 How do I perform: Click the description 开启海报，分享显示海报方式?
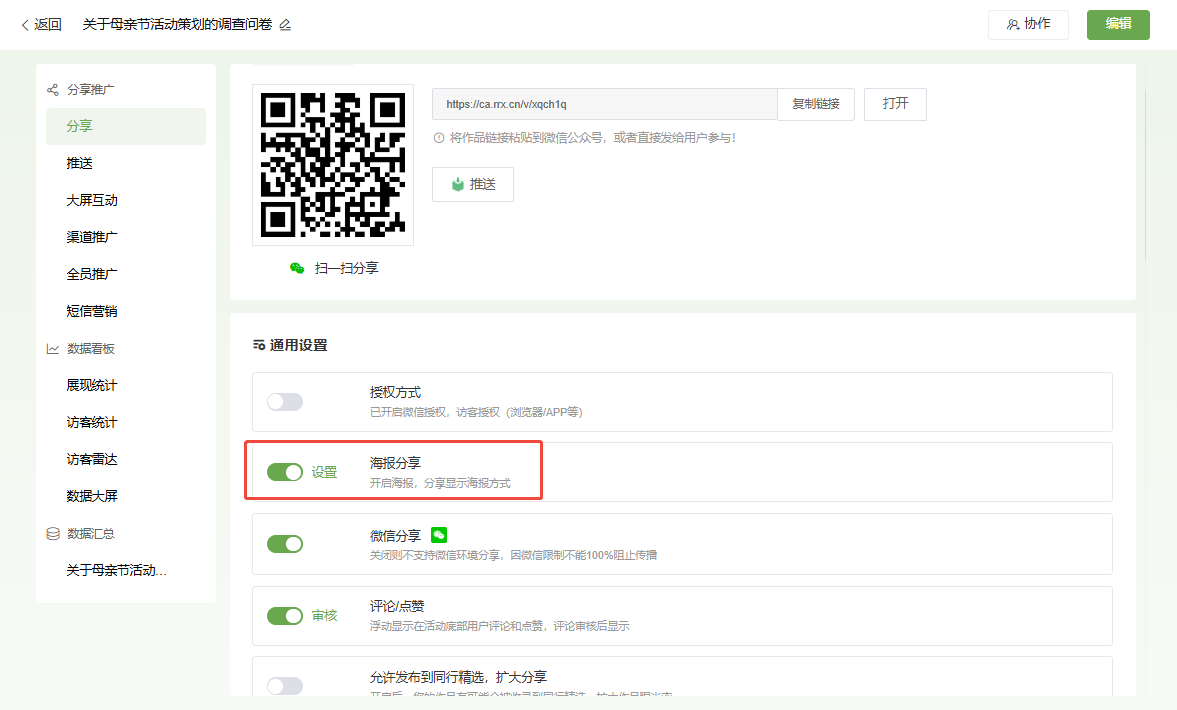(x=440, y=483)
